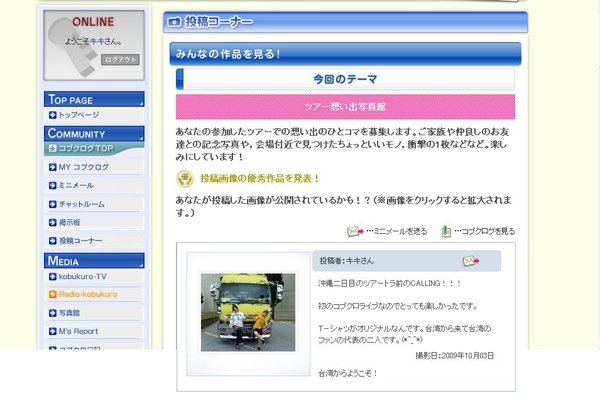Viewport: 600px width, 403px height.
Task: Click the camera icon in the 投稿コーナー header
Action: (x=174, y=22)
